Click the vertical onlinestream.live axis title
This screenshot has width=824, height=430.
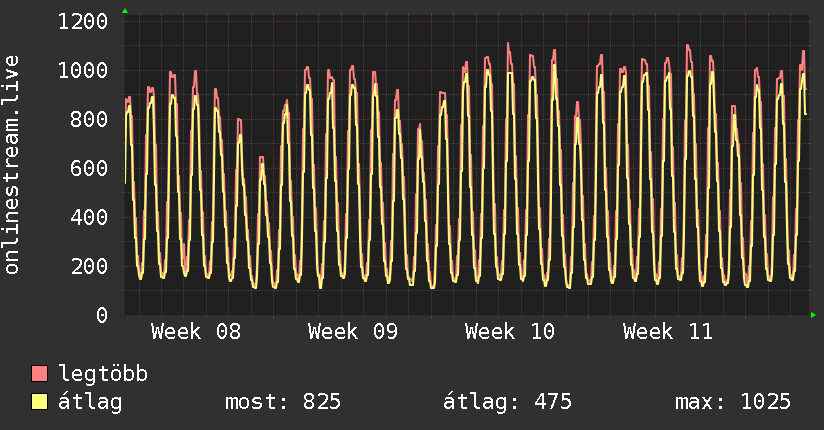12,165
